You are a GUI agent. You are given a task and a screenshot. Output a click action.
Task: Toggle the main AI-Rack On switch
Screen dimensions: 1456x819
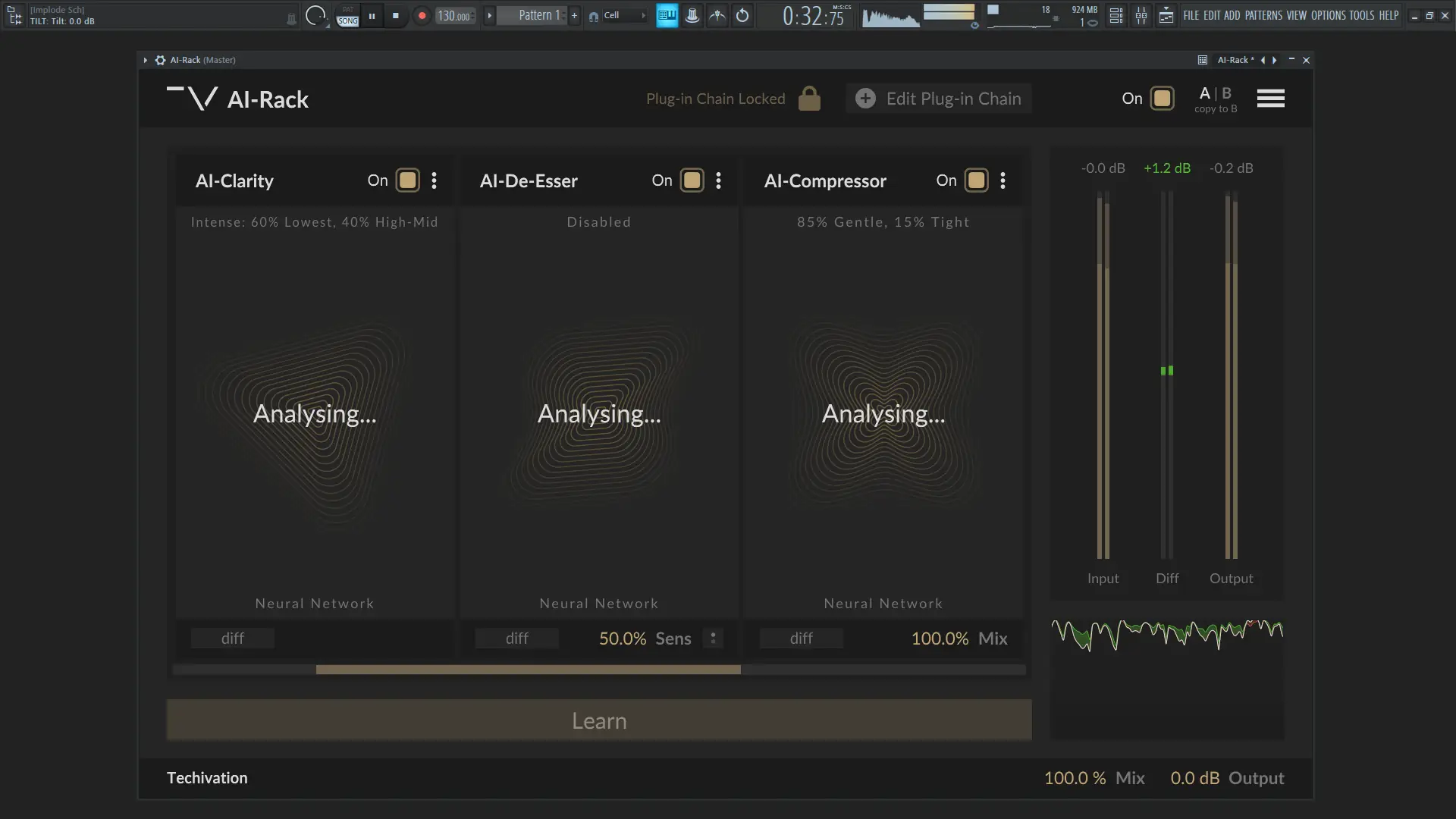click(x=1161, y=99)
